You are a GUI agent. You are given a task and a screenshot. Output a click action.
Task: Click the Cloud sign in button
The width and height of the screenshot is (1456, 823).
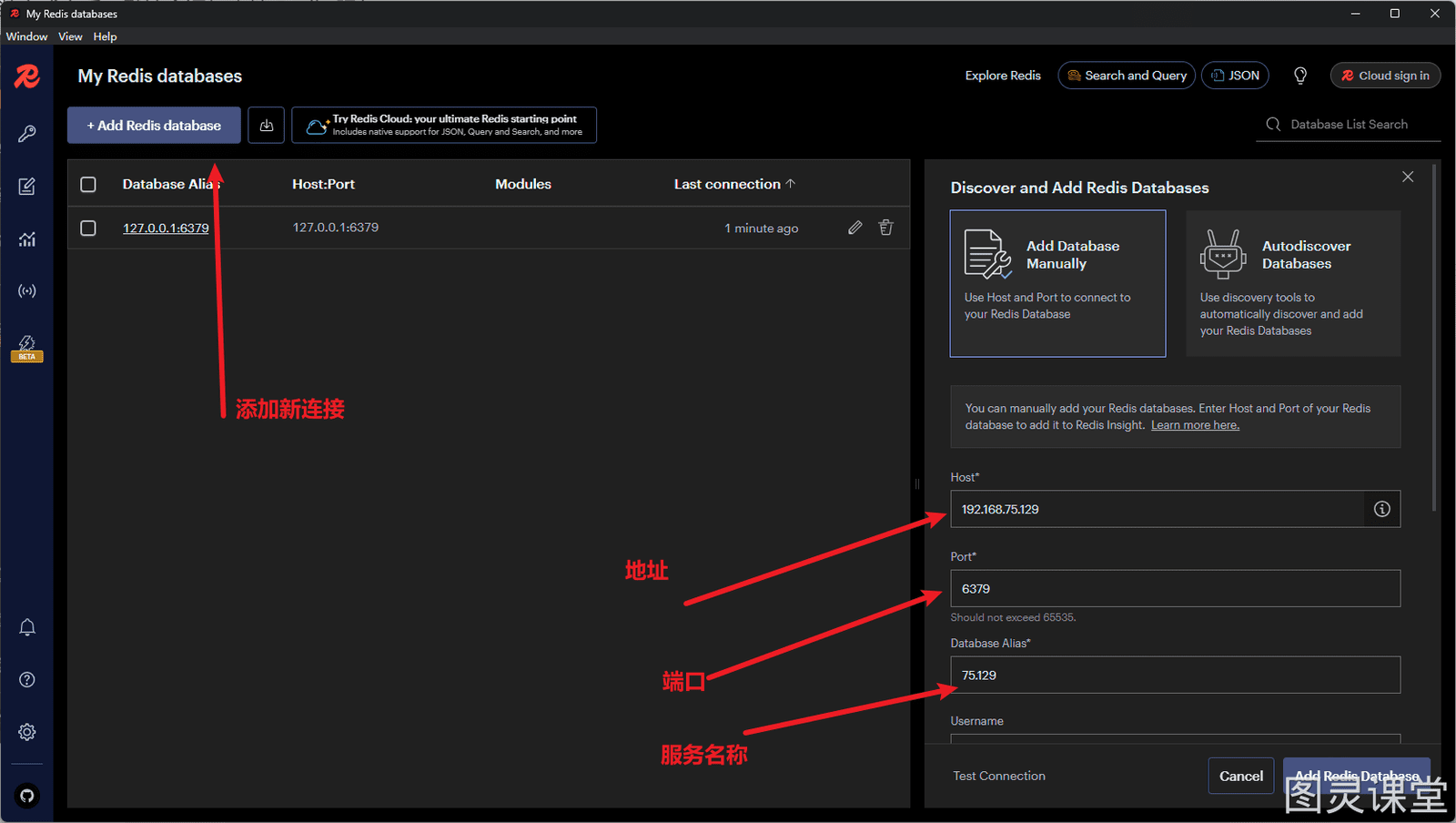[1385, 76]
